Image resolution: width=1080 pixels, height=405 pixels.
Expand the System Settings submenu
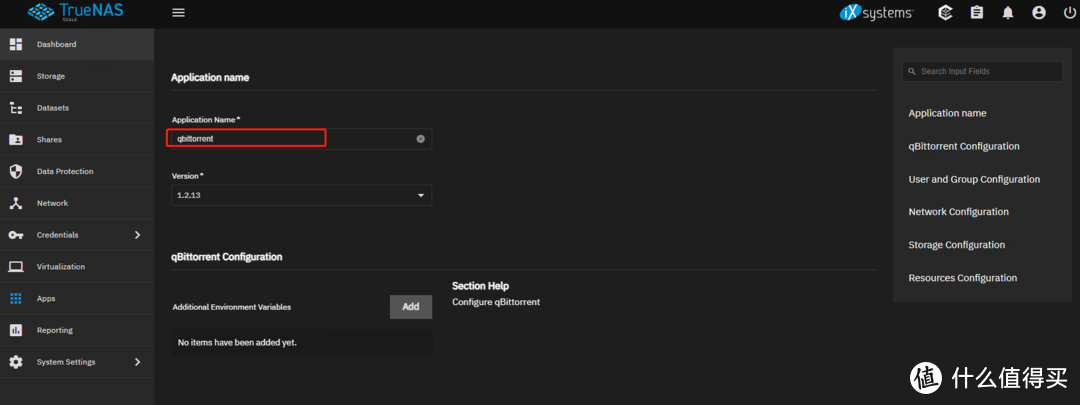click(137, 362)
